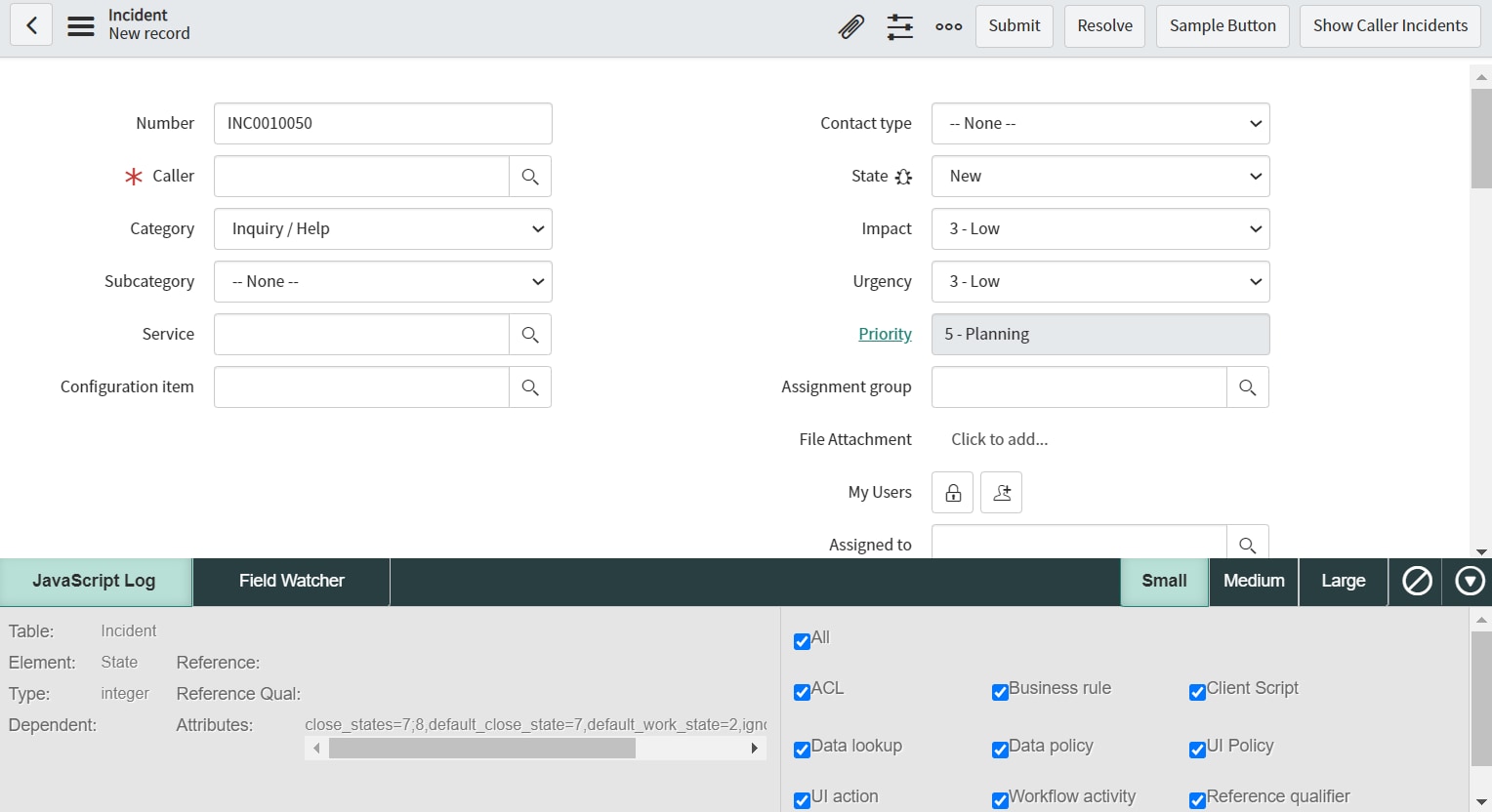Toggle the Data lookup checkbox

point(802,750)
